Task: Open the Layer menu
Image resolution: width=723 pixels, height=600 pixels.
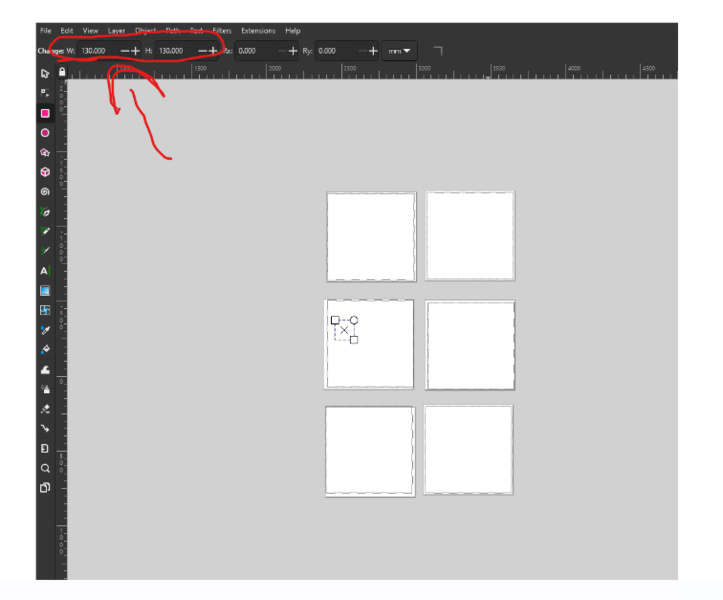Action: click(116, 31)
